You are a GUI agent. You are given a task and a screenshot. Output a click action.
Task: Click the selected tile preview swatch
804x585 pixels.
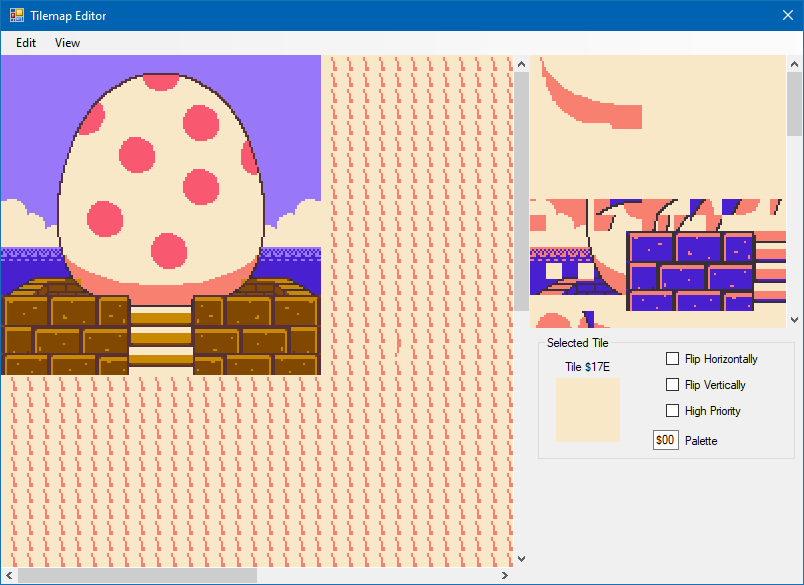pyautogui.click(x=588, y=410)
